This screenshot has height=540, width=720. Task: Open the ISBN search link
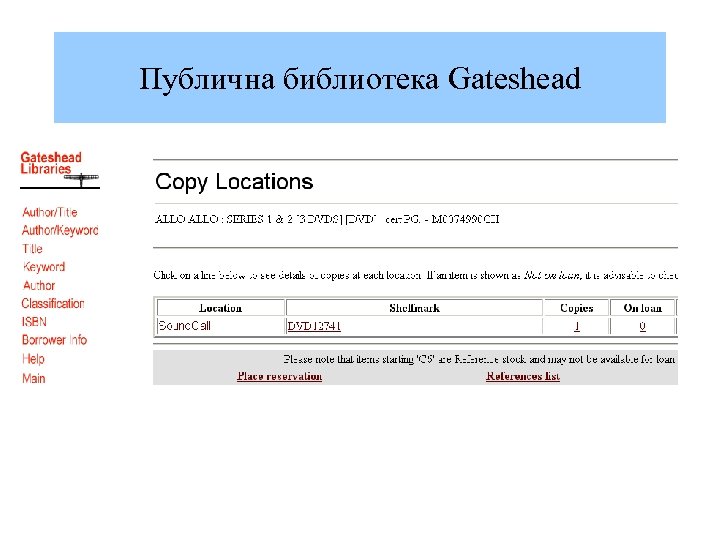tap(34, 321)
